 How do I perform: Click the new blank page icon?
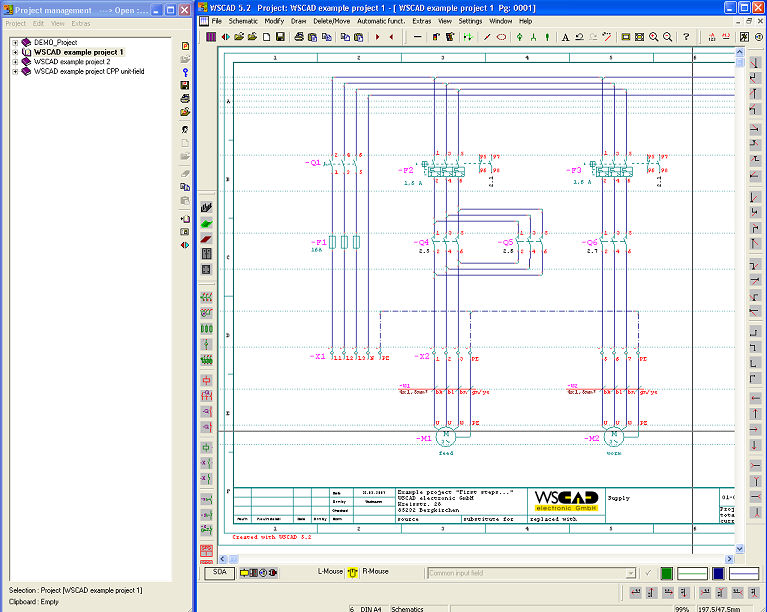point(267,37)
